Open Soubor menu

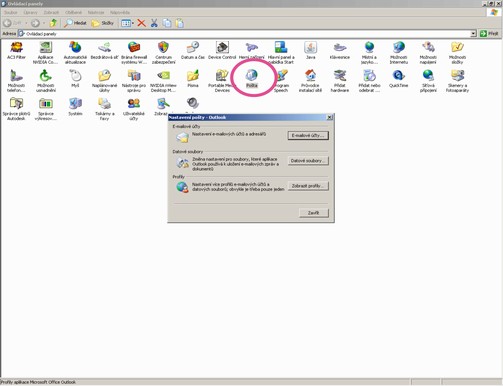tap(11, 12)
